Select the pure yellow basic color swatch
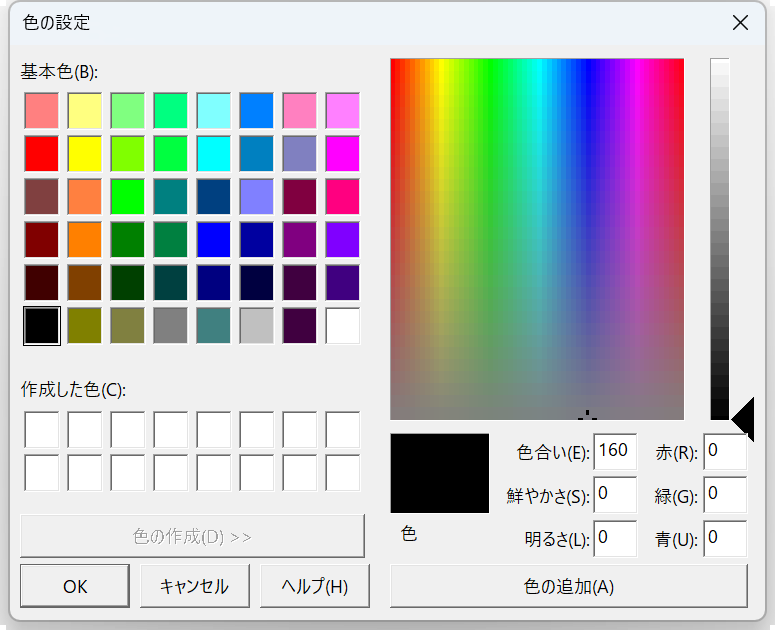This screenshot has width=775, height=630. pyautogui.click(x=85, y=154)
